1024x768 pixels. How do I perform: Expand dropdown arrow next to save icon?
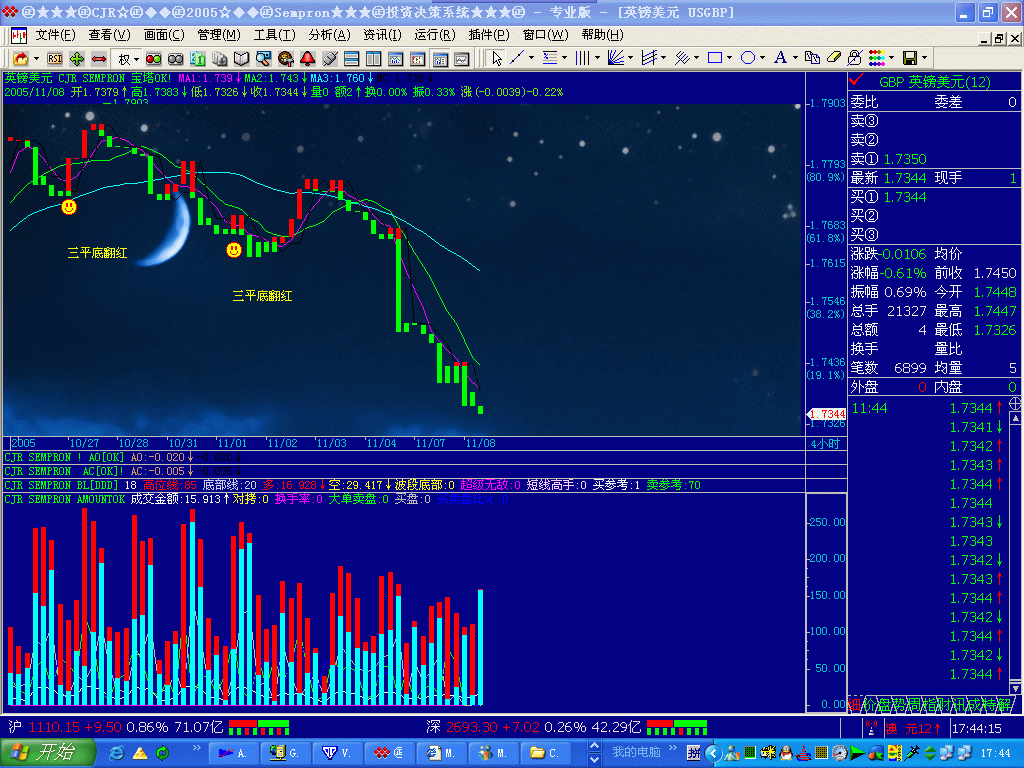[925, 58]
